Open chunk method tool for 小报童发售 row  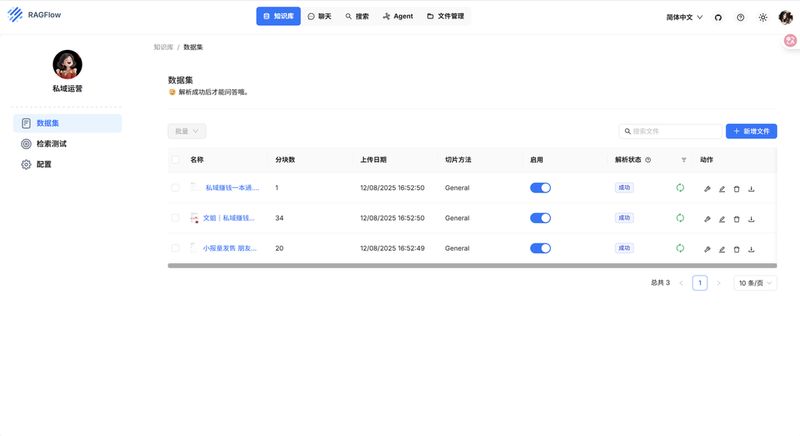tap(707, 249)
